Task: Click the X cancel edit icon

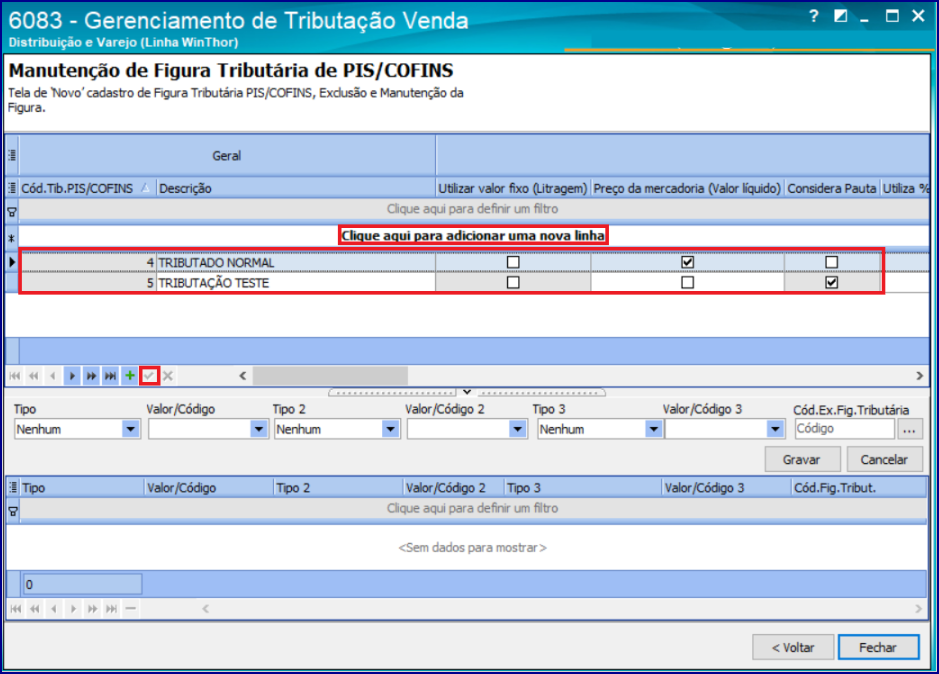Action: tap(168, 376)
